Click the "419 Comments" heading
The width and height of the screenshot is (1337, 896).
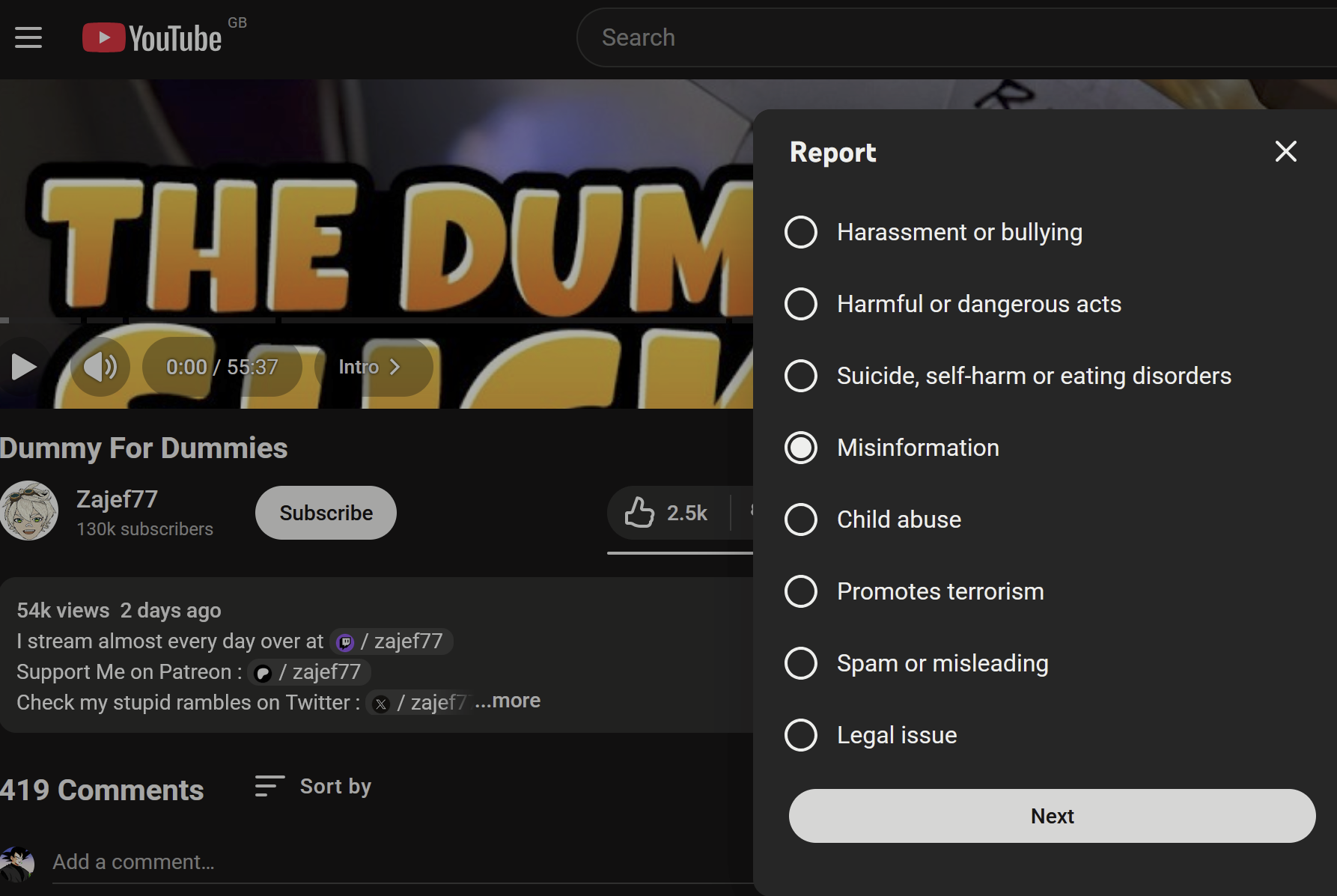[102, 790]
